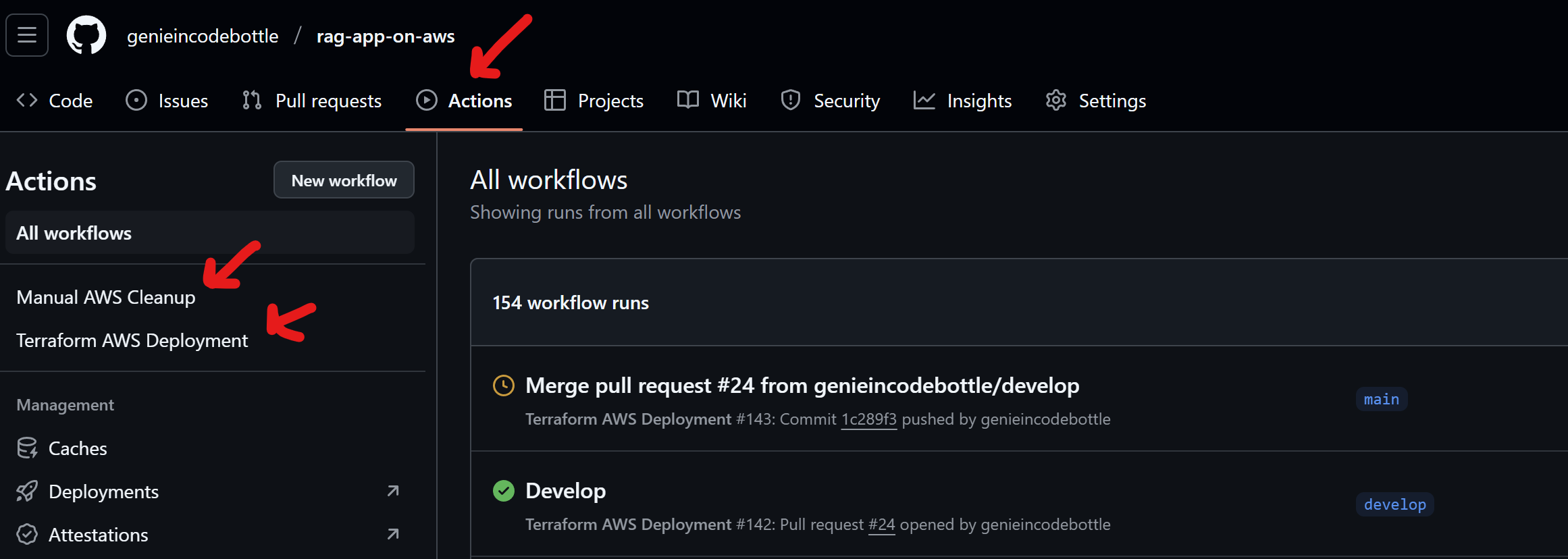Click the Code tab icon
The image size is (1568, 559).
pos(27,101)
